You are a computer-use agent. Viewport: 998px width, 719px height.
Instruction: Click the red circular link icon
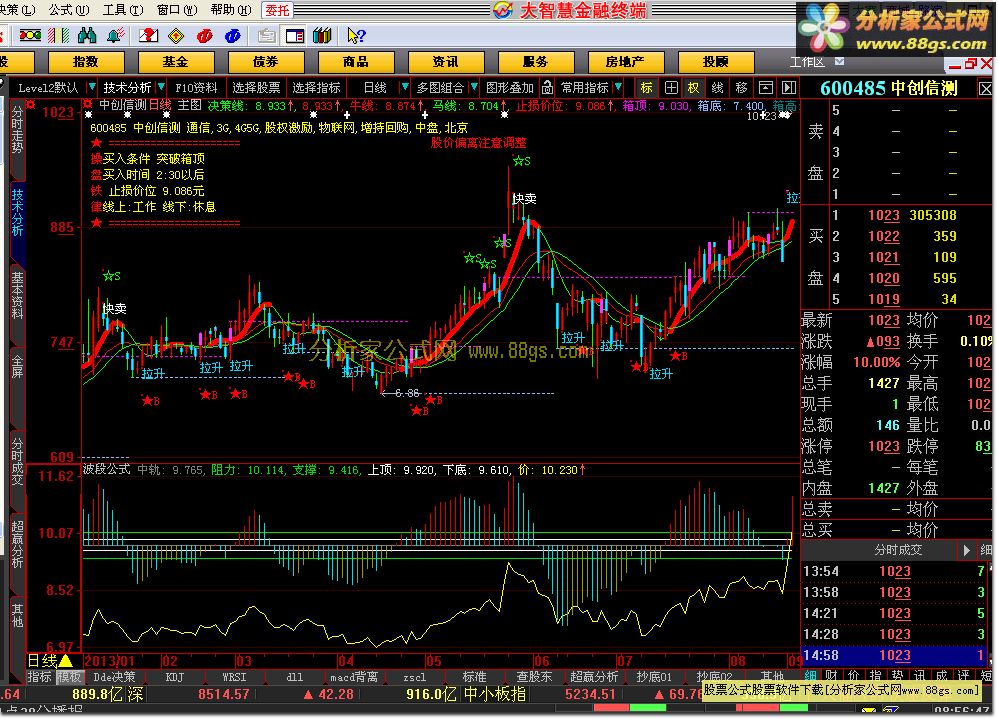(x=205, y=36)
